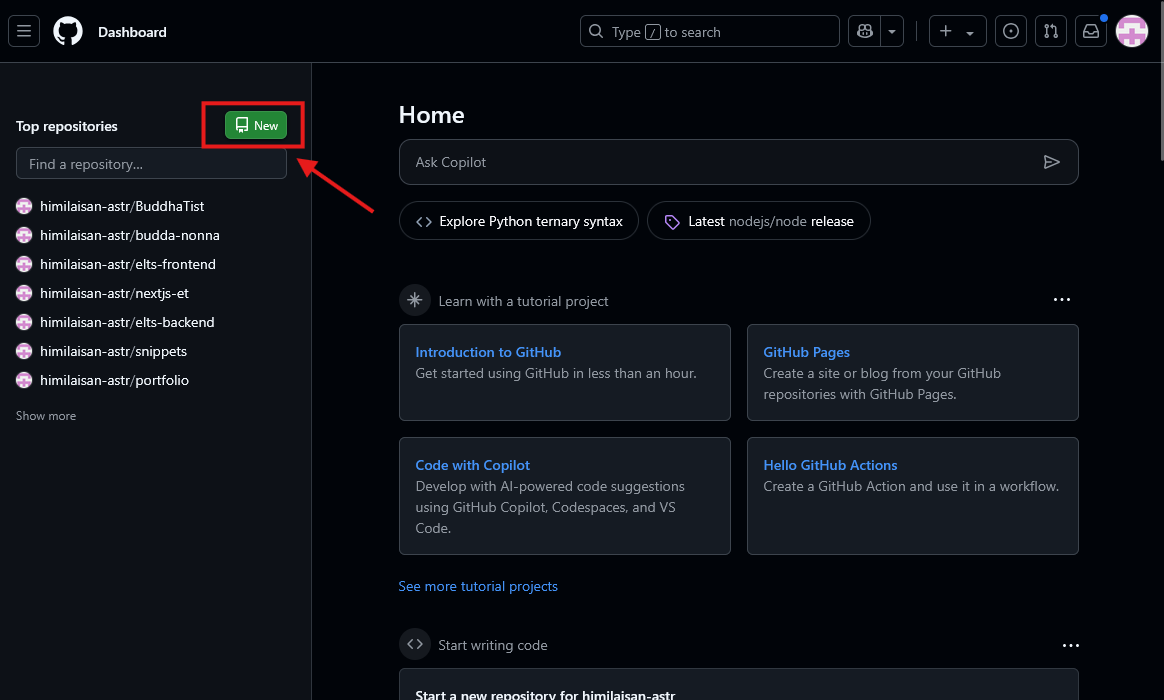This screenshot has height=700, width=1164.
Task: Click 'Learn with a tutorial project' label
Action: pyautogui.click(x=523, y=301)
